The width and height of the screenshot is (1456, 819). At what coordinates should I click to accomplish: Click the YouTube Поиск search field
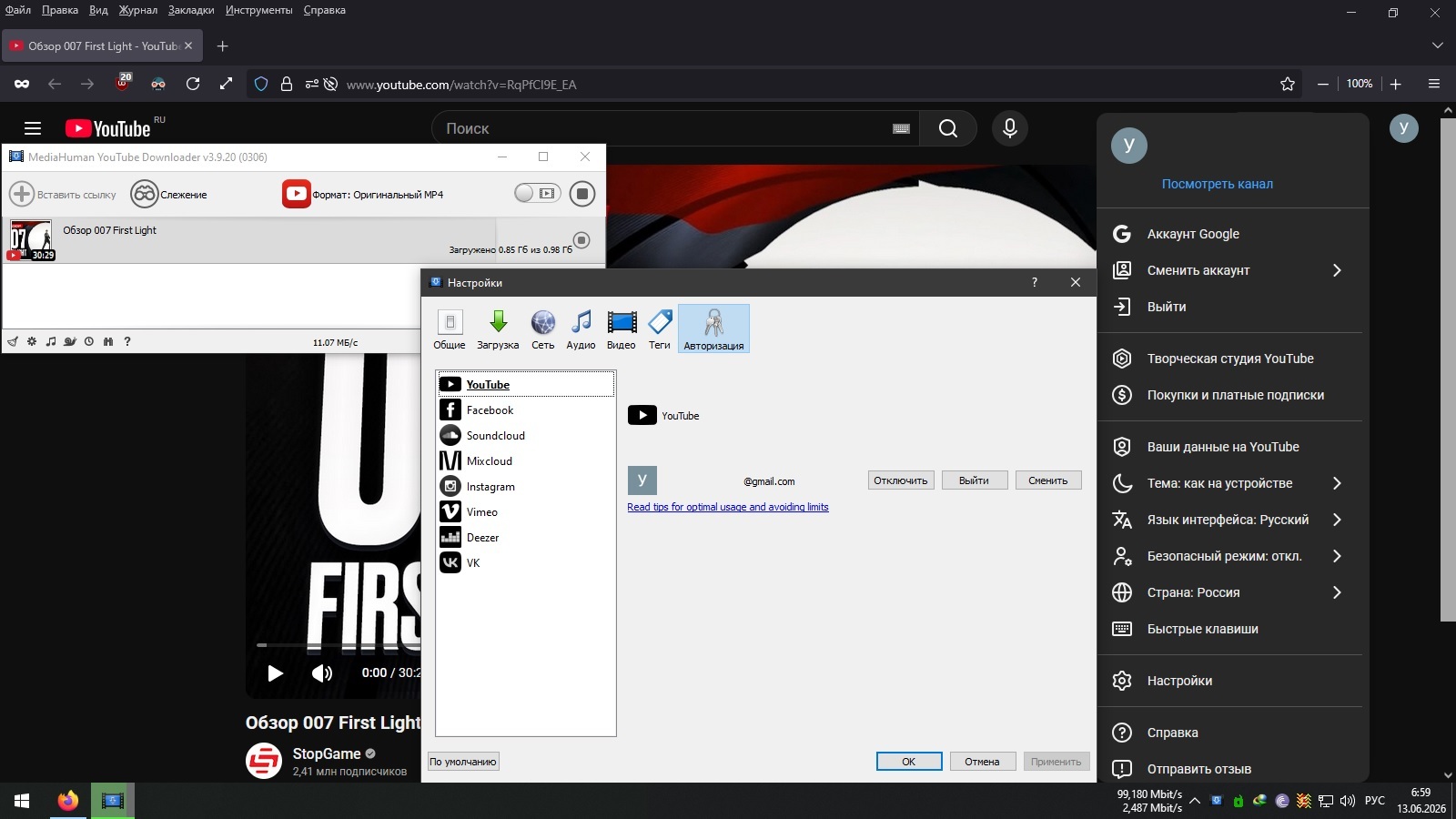point(675,128)
